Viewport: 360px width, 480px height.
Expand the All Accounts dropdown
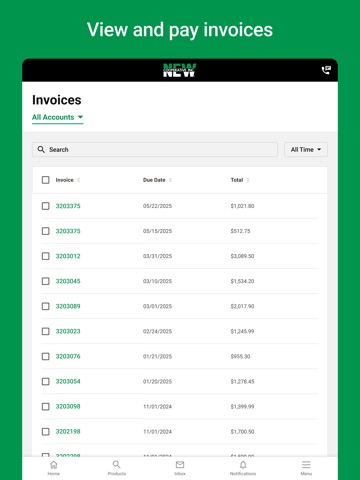click(57, 117)
